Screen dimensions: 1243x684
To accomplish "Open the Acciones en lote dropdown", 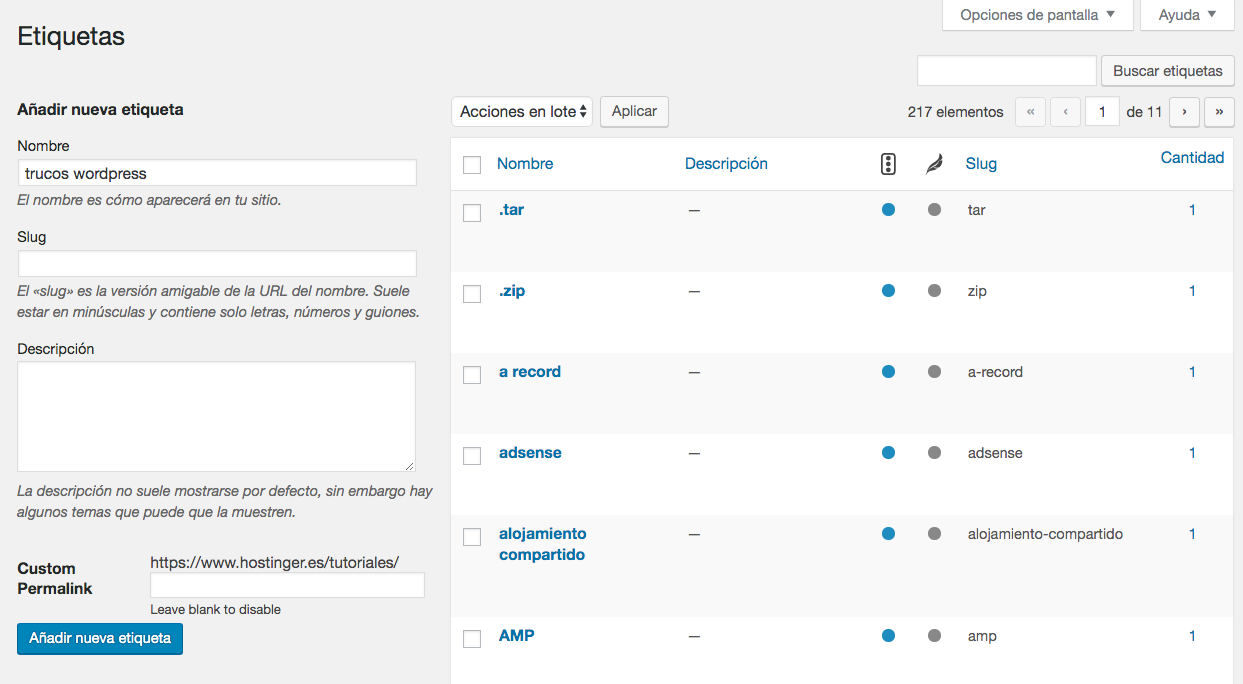I will pyautogui.click(x=521, y=111).
